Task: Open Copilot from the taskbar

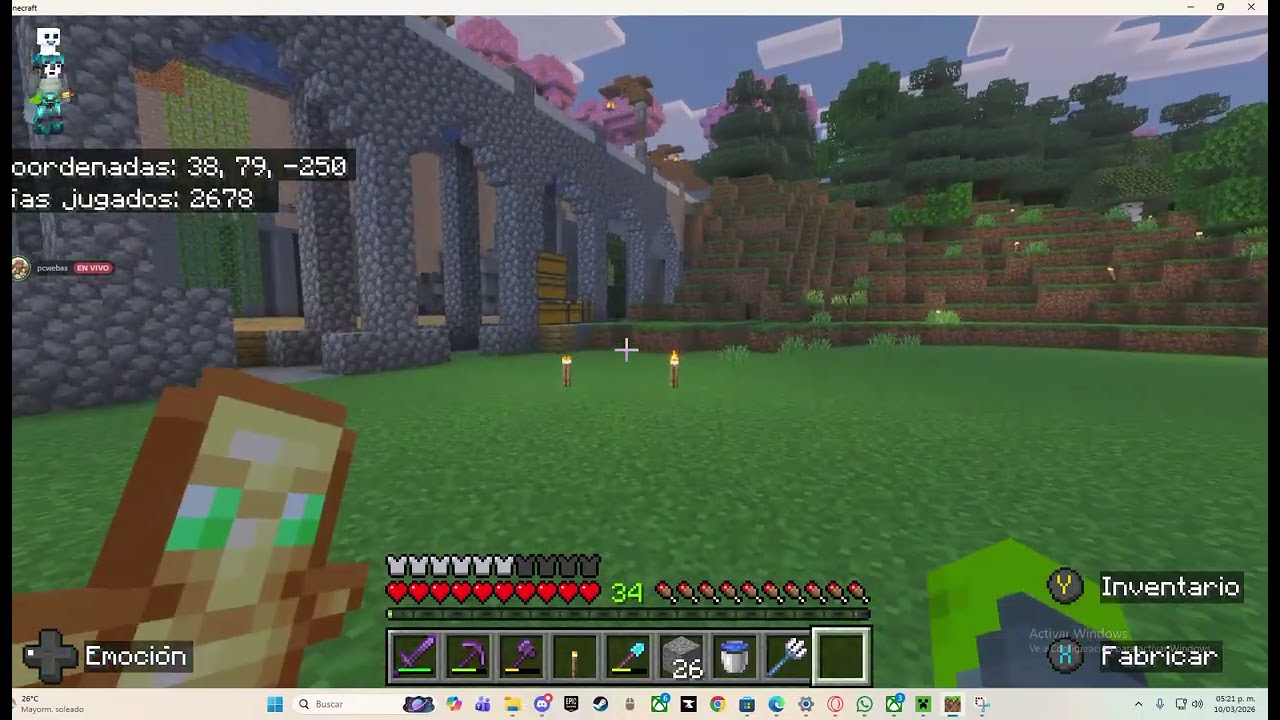Action: tap(455, 704)
